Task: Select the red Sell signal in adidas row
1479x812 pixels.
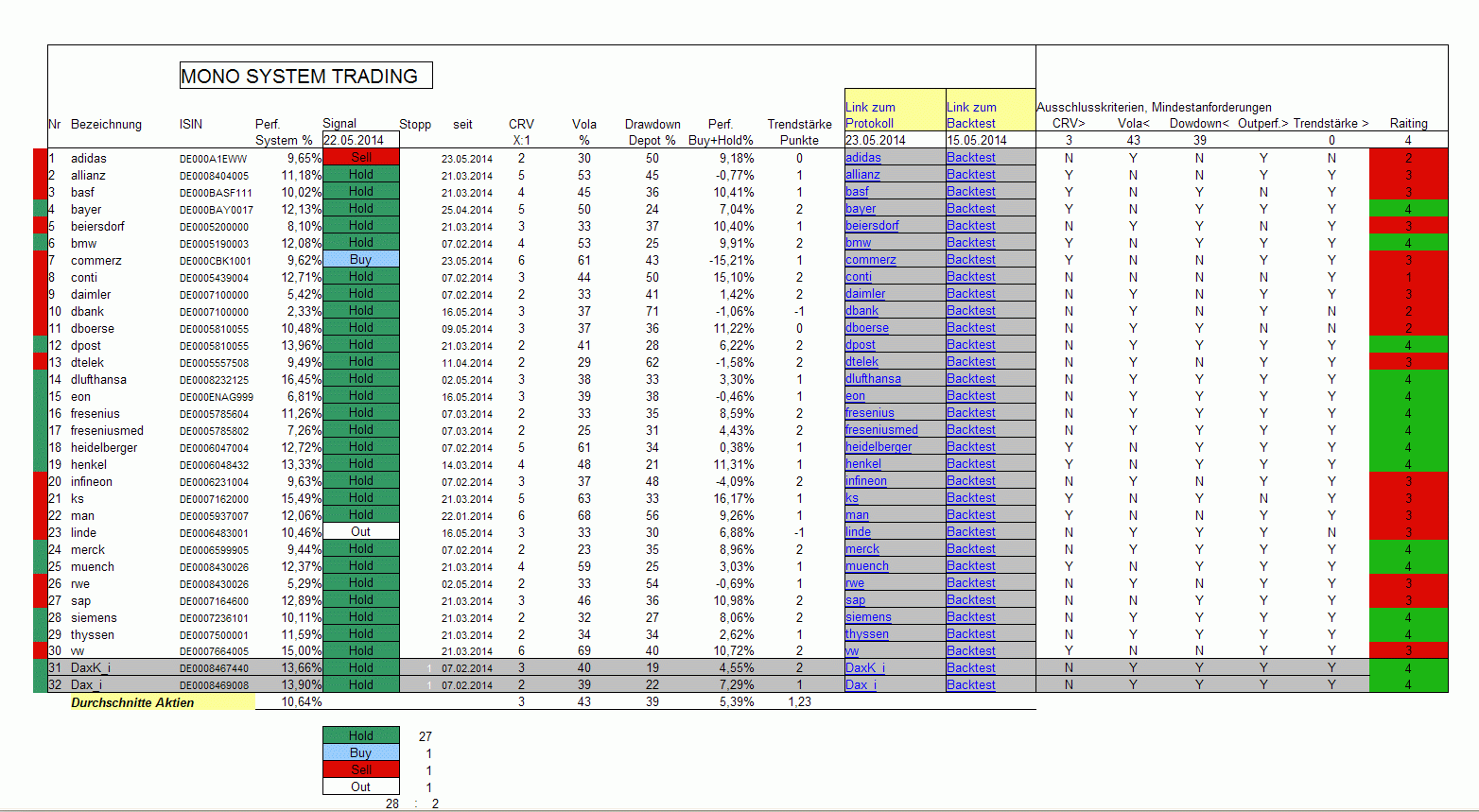Action: pos(361,158)
